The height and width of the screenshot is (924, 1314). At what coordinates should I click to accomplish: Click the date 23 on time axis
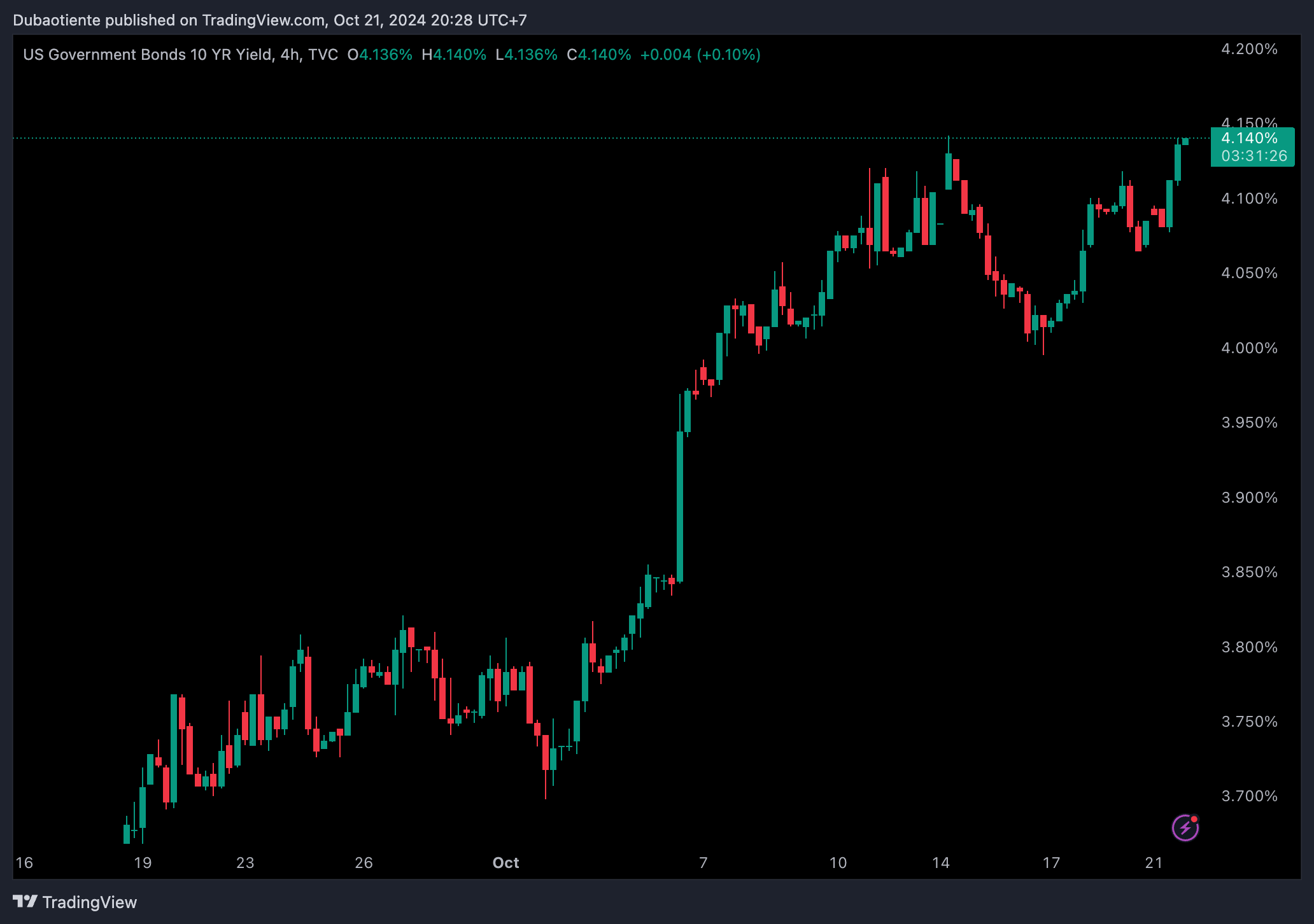click(245, 863)
